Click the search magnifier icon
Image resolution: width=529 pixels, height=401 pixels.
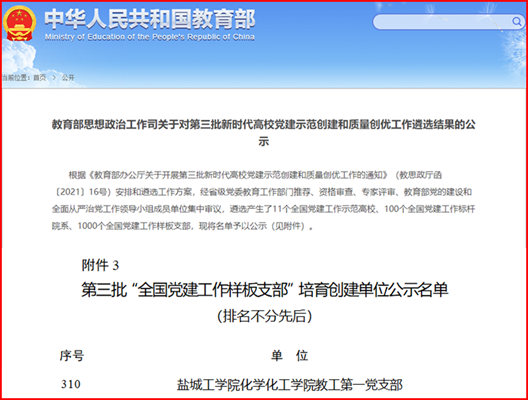516,22
